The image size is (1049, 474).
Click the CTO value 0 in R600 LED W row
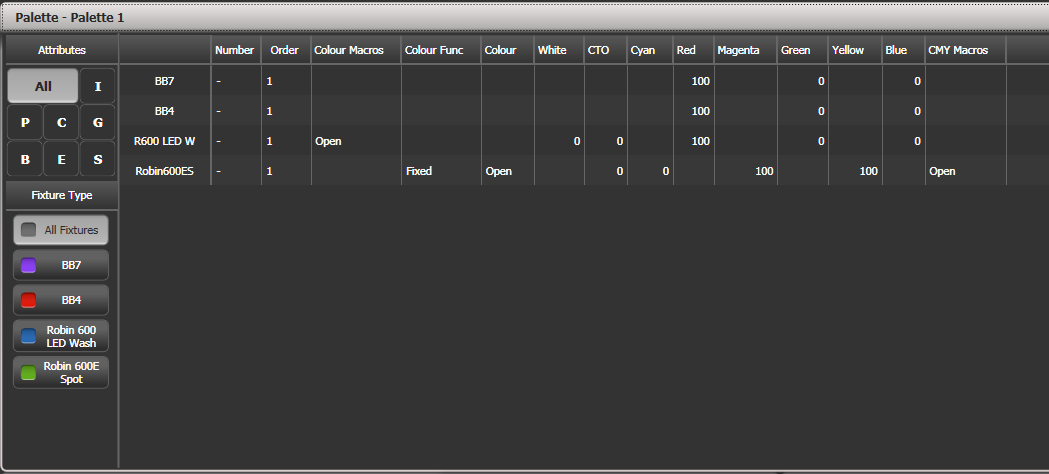coord(620,141)
